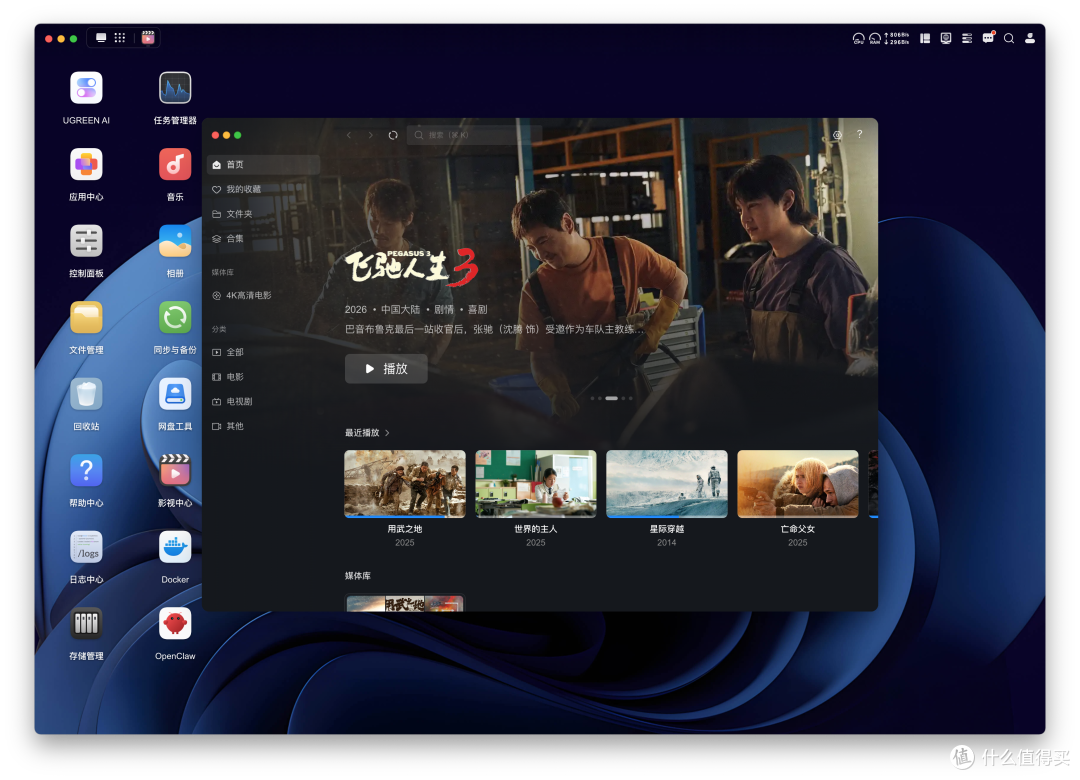The width and height of the screenshot is (1080, 780).
Task: Play 飞驰人生3 with the 播放 button
Action: (386, 369)
